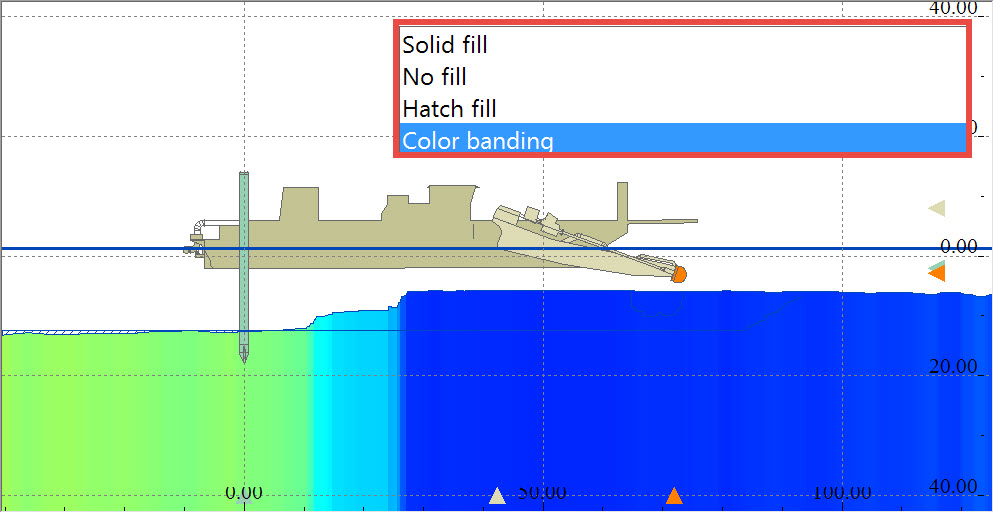Click the 20.00 depth label on right axis
Image resolution: width=994 pixels, height=517 pixels.
click(953, 366)
